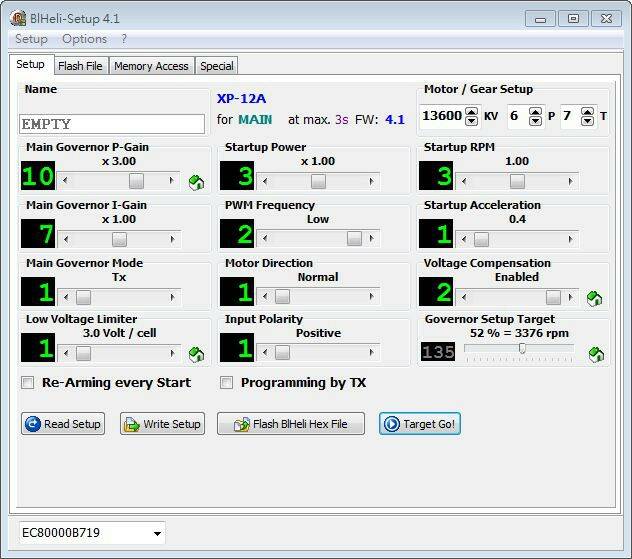Viewport: 632px width, 559px height.
Task: Click right arrow of Main Governor P-Gain scrollbar
Action: tap(172, 181)
